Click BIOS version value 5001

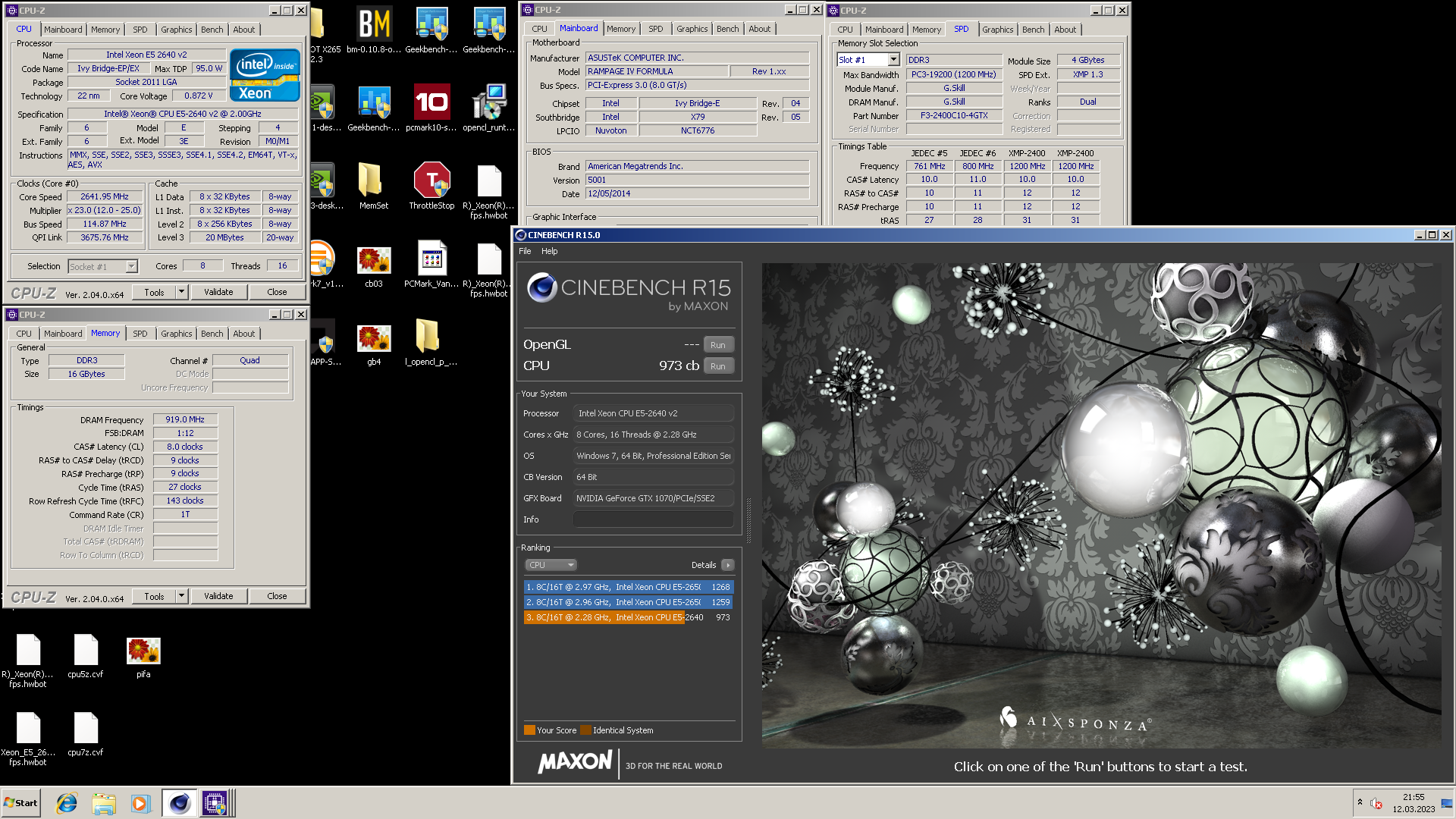(x=697, y=180)
